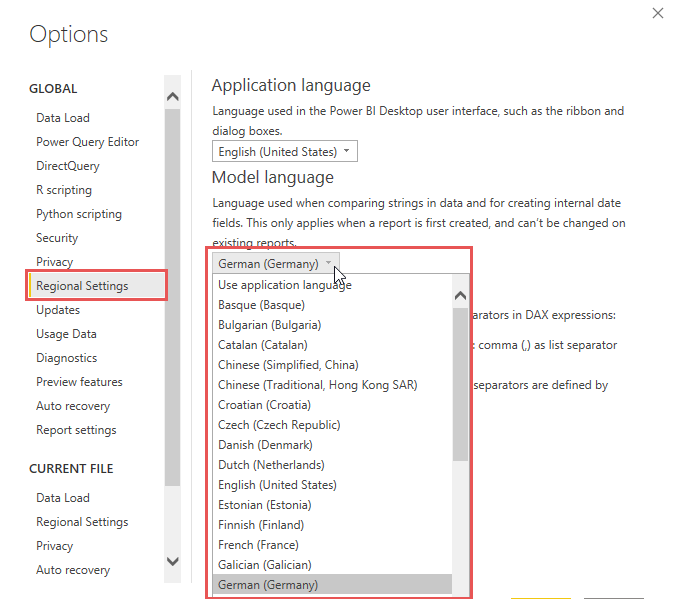Open Report settings page
This screenshot has width=673, height=599.
pyautogui.click(x=76, y=430)
